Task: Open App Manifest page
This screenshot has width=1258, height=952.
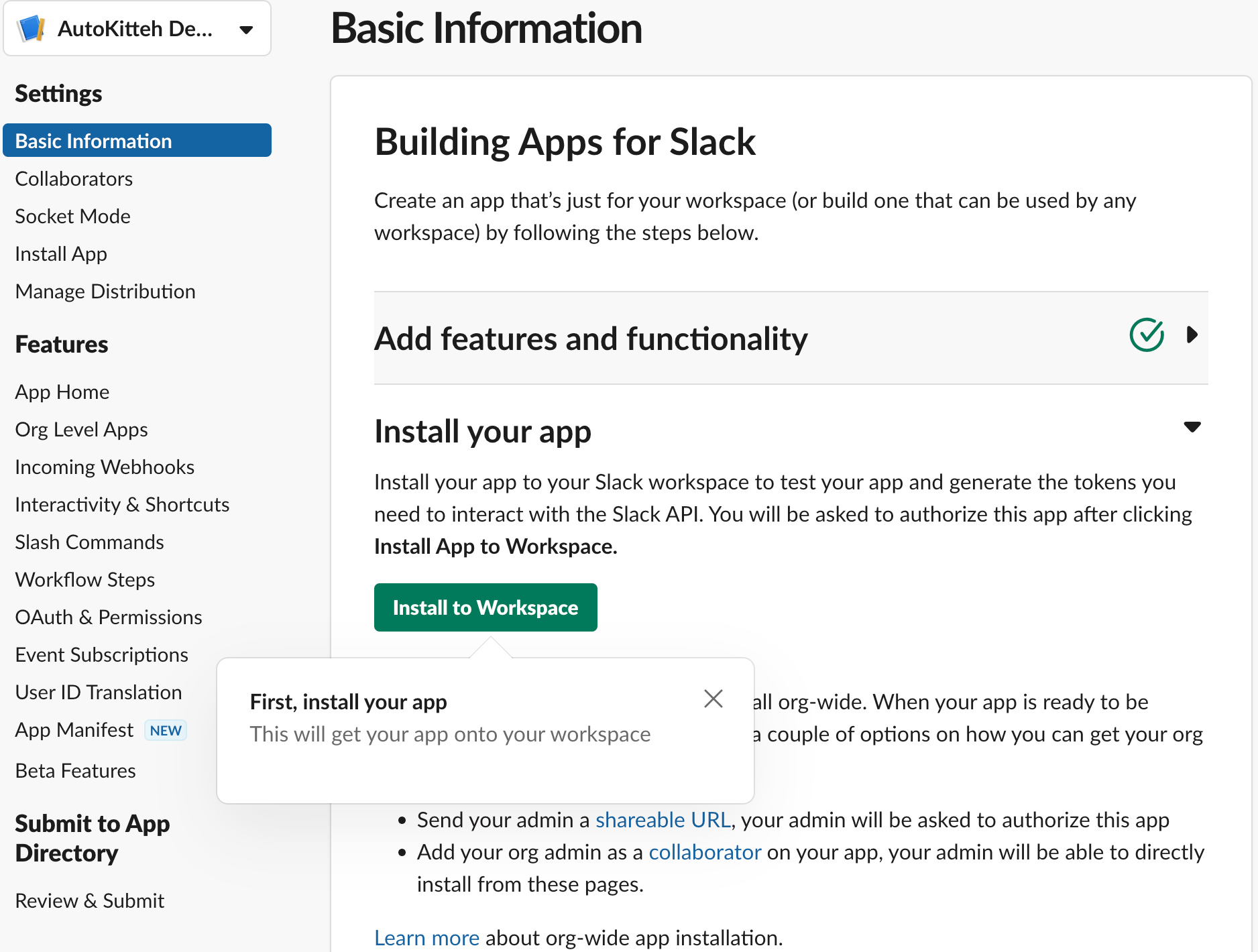Action: (74, 730)
